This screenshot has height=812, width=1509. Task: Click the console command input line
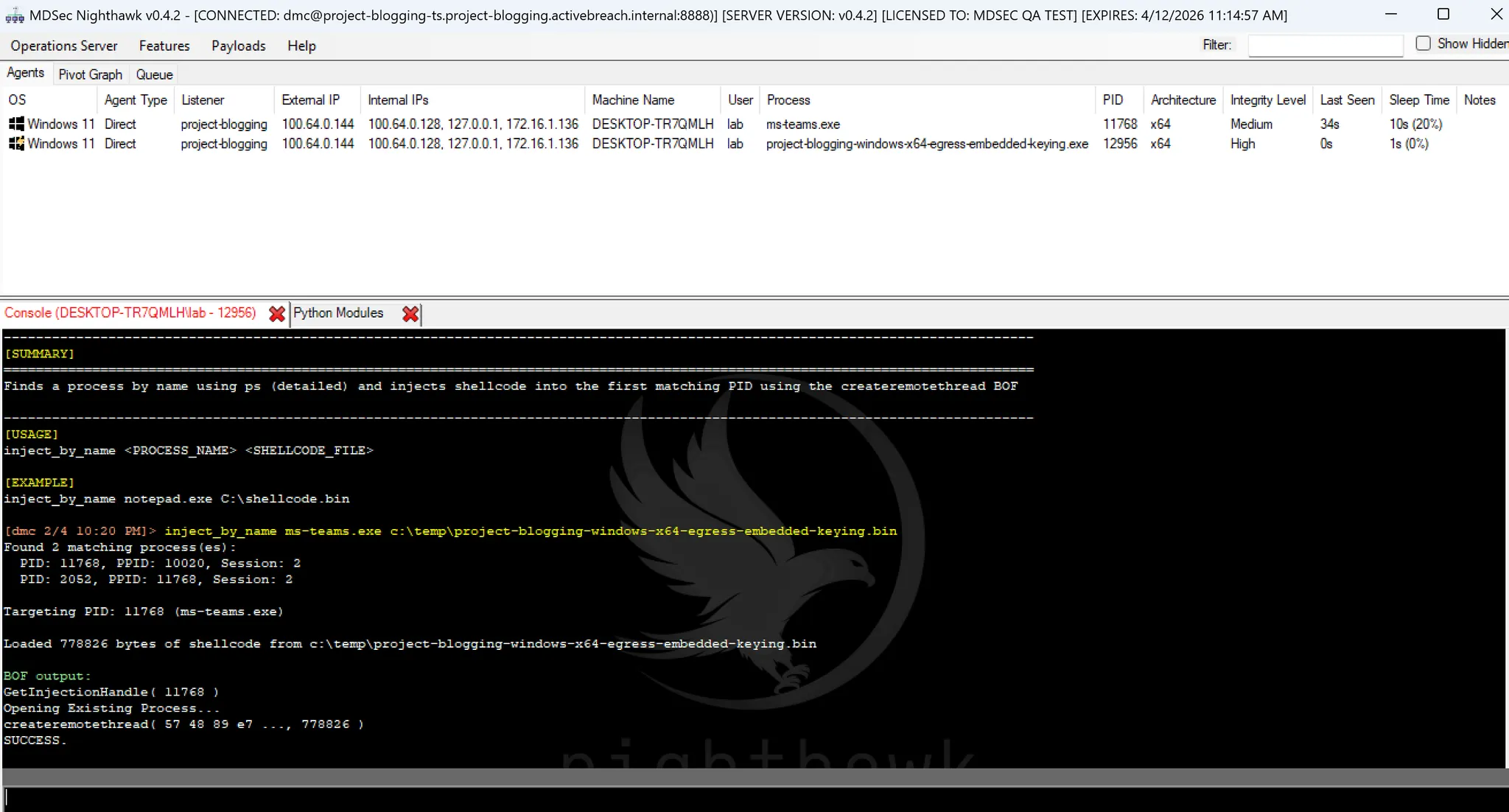tap(737, 799)
